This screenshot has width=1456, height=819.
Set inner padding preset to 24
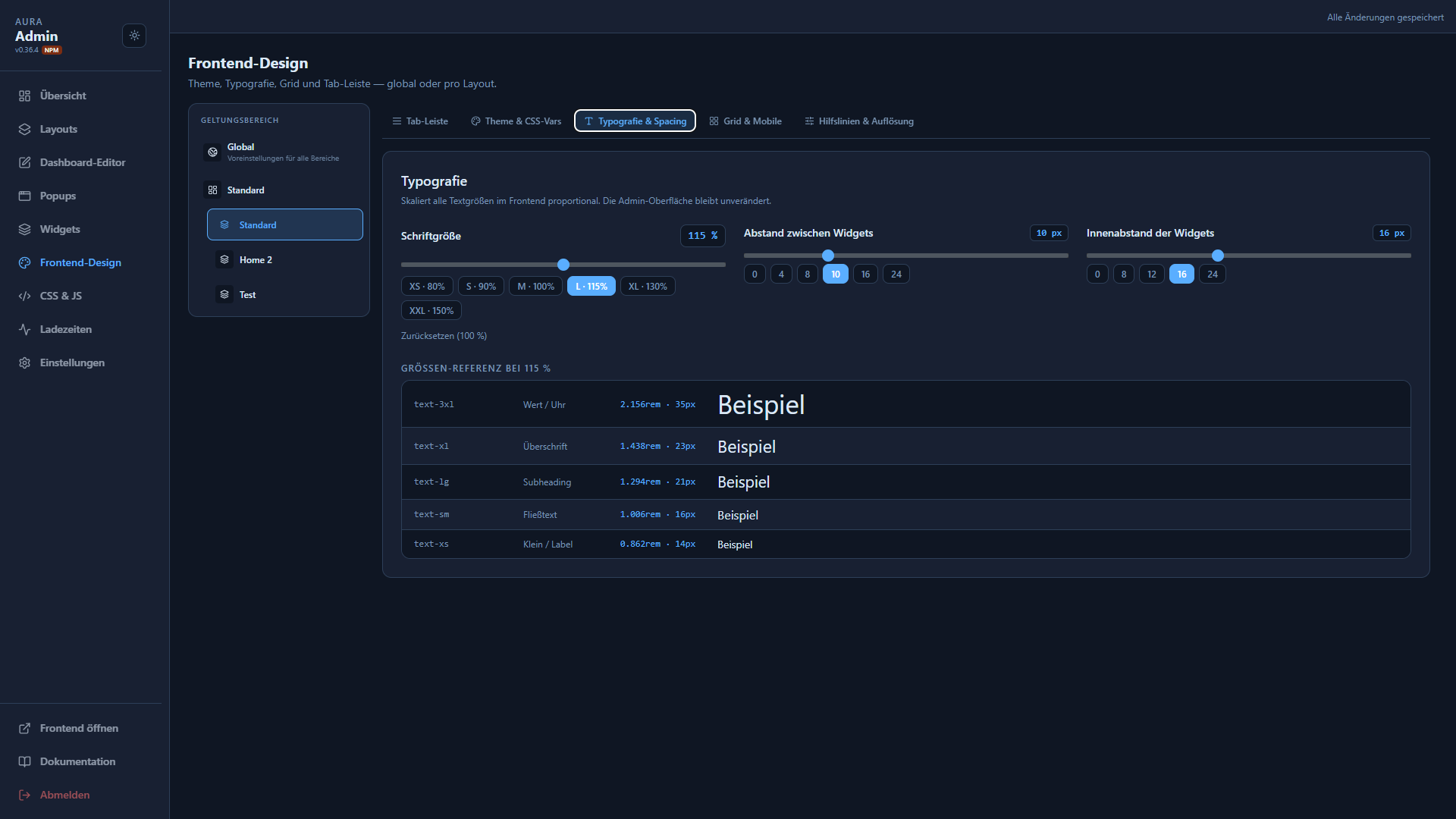tap(1213, 274)
